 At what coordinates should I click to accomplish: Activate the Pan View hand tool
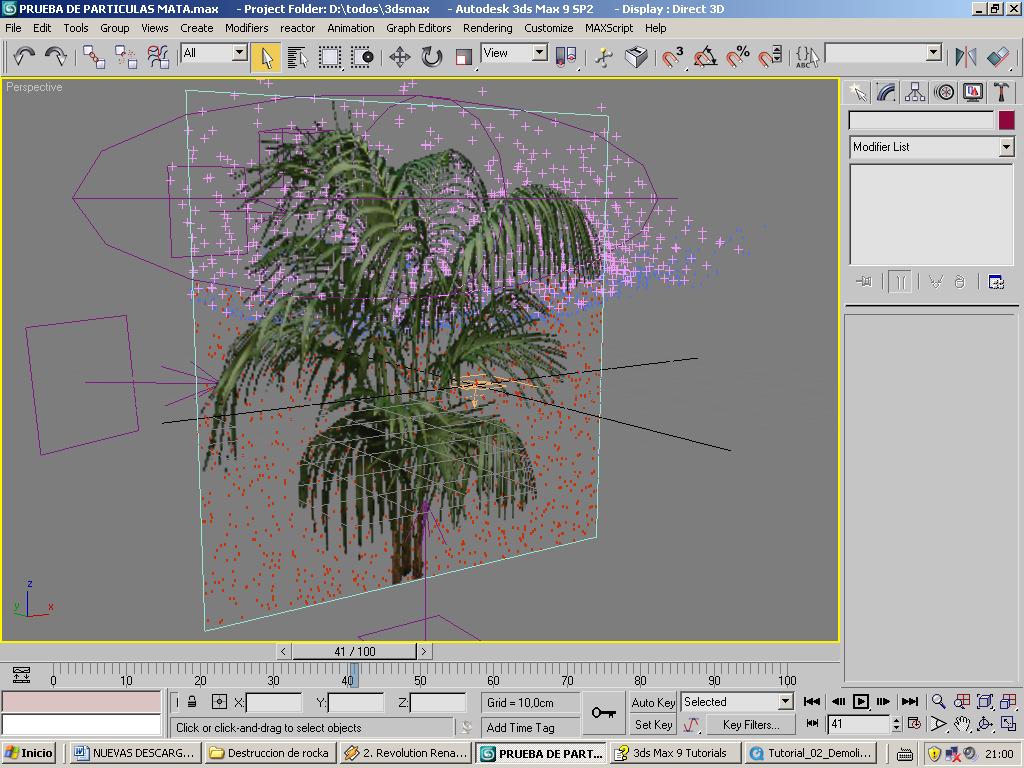[x=962, y=724]
